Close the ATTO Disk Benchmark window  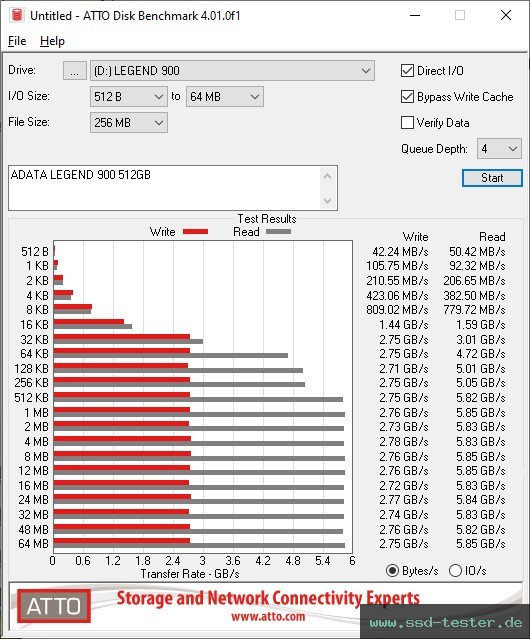click(x=506, y=15)
